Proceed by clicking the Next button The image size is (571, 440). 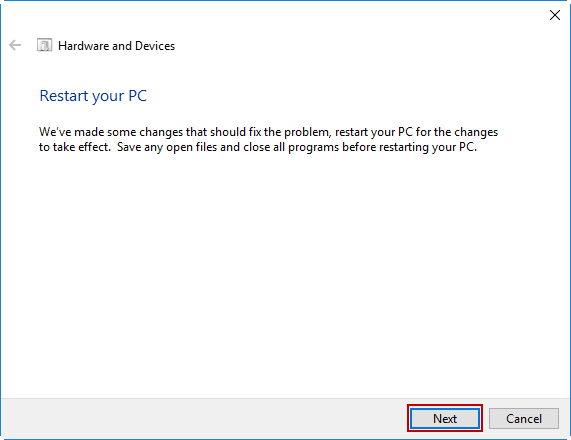(x=445, y=419)
